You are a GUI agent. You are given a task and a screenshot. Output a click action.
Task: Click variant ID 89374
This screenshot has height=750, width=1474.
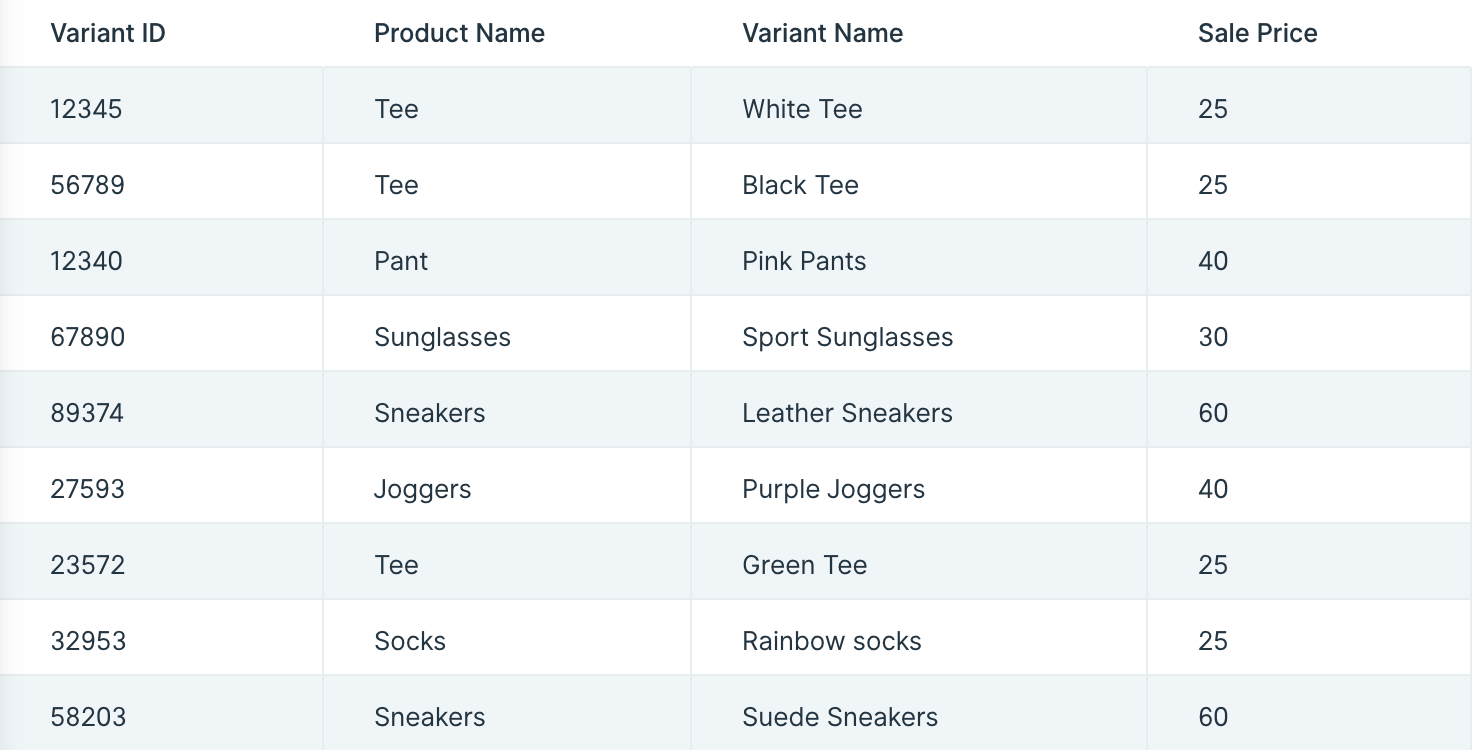click(x=87, y=413)
